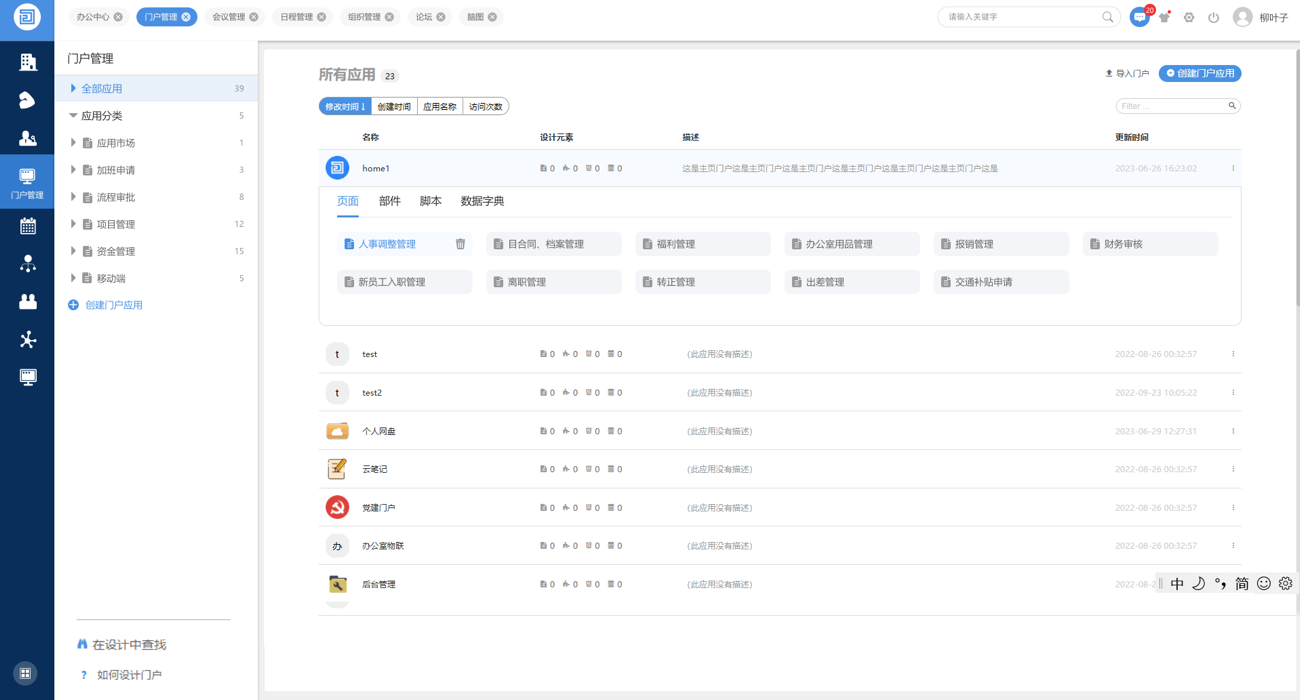
Task: Sort apps by 访问次数
Action: point(486,107)
